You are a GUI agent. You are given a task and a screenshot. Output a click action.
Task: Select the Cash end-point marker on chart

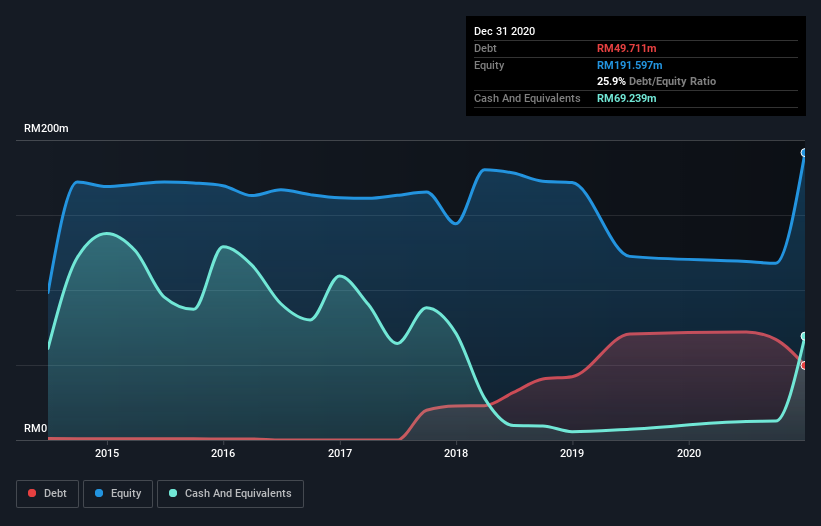tap(804, 336)
